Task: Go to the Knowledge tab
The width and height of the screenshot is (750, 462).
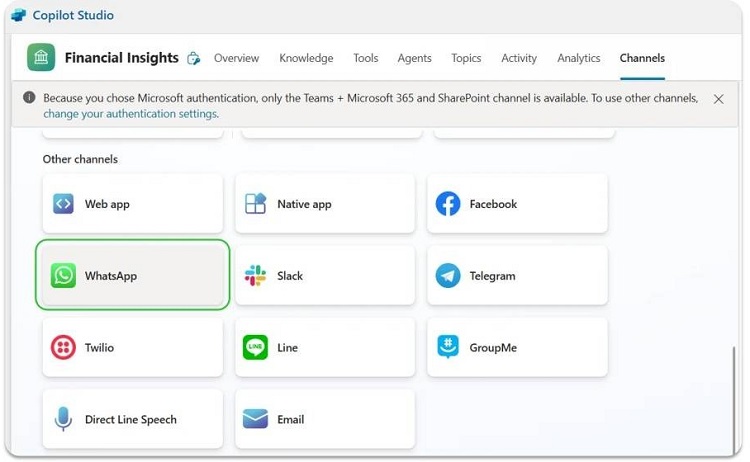Action: [x=306, y=58]
